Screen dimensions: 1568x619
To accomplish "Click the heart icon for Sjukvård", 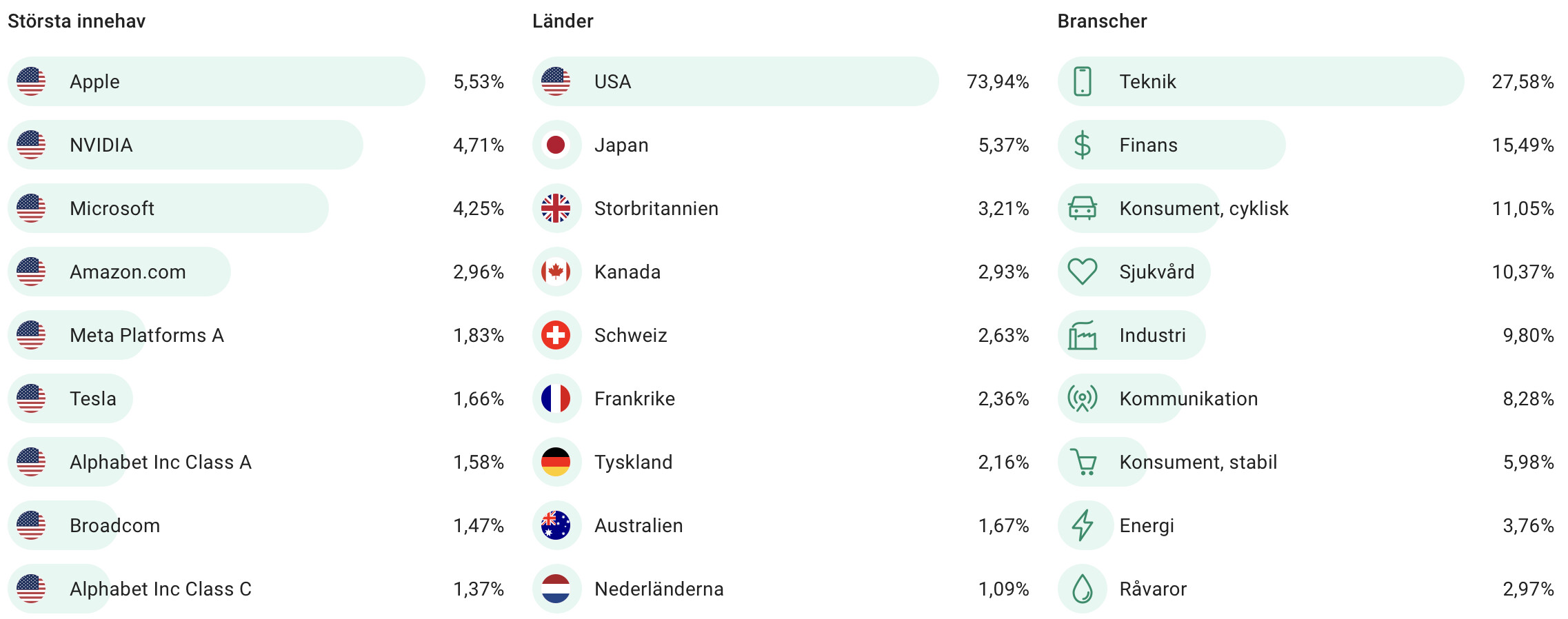I will (x=1082, y=272).
